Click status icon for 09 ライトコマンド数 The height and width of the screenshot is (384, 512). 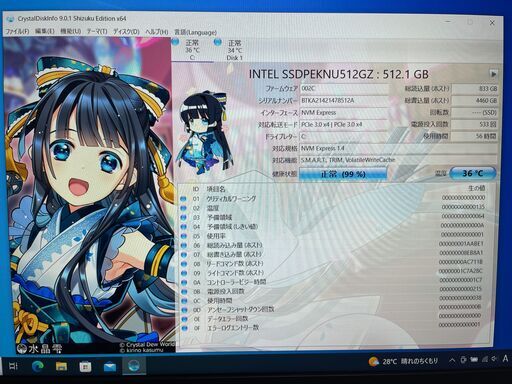tap(184, 273)
